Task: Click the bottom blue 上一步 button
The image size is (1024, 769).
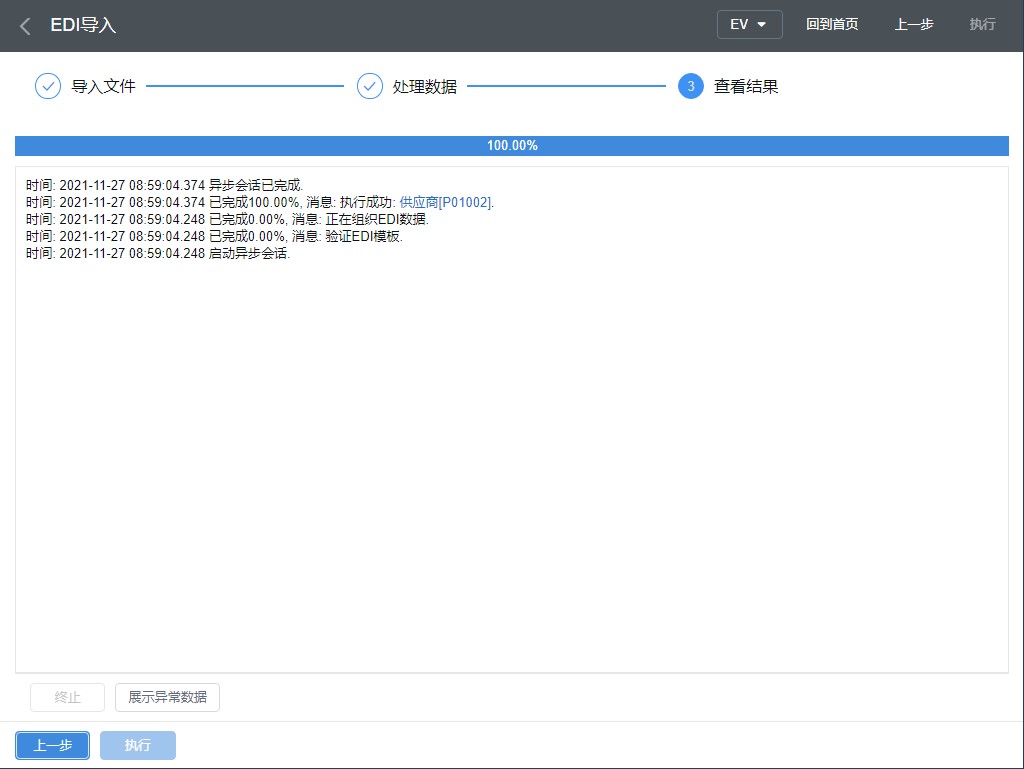Action: (x=52, y=745)
